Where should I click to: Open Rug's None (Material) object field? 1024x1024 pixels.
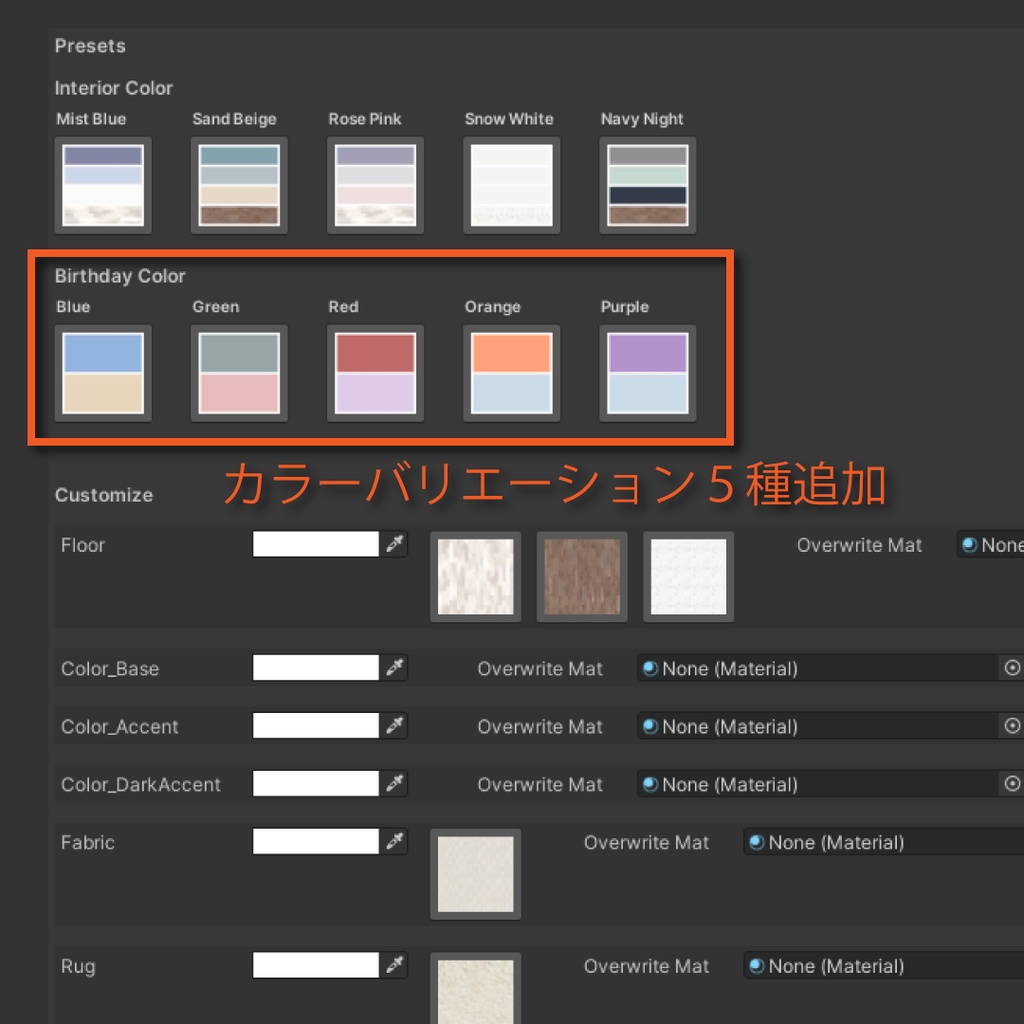(880, 966)
